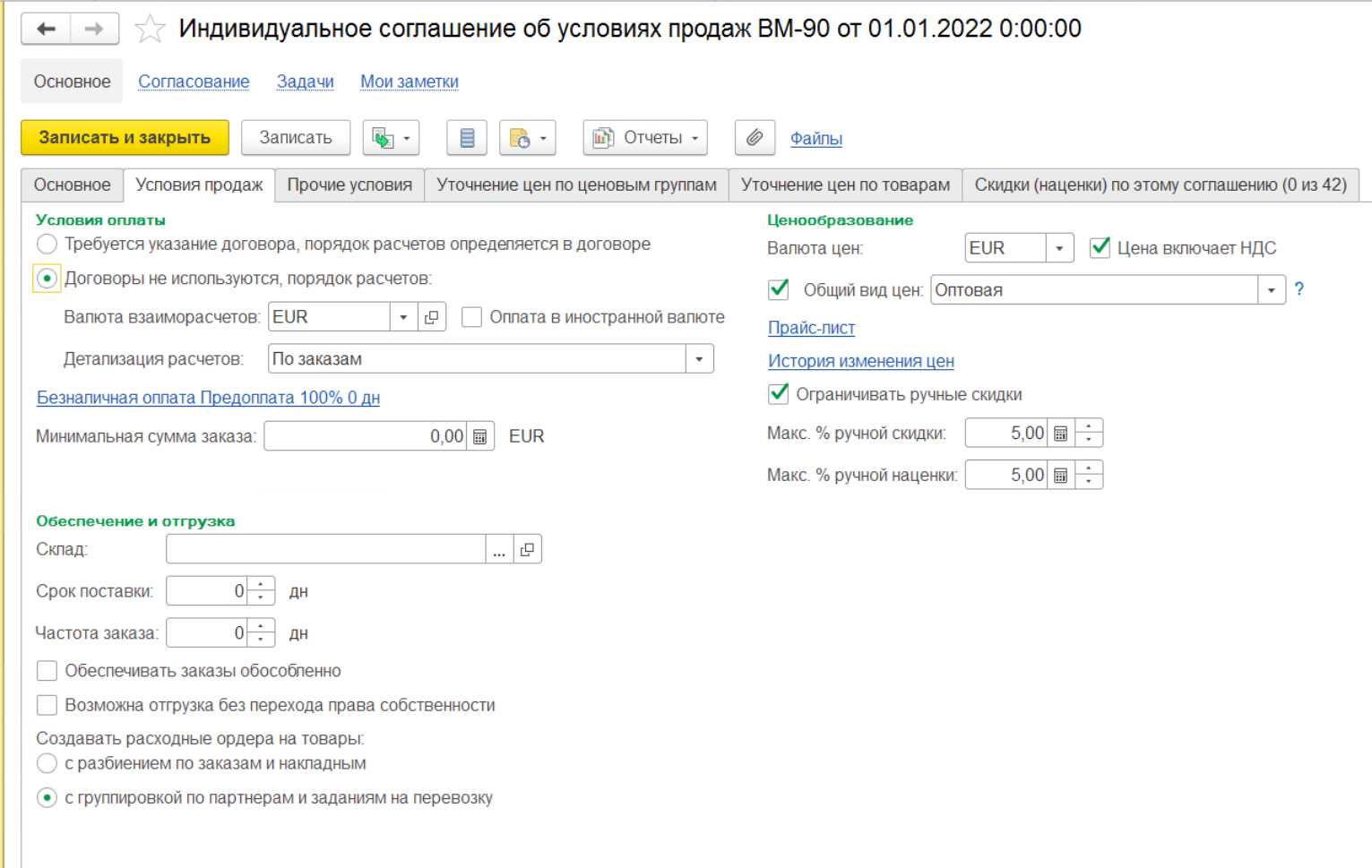
Task: Click the paperclip attachment icon
Action: click(755, 138)
